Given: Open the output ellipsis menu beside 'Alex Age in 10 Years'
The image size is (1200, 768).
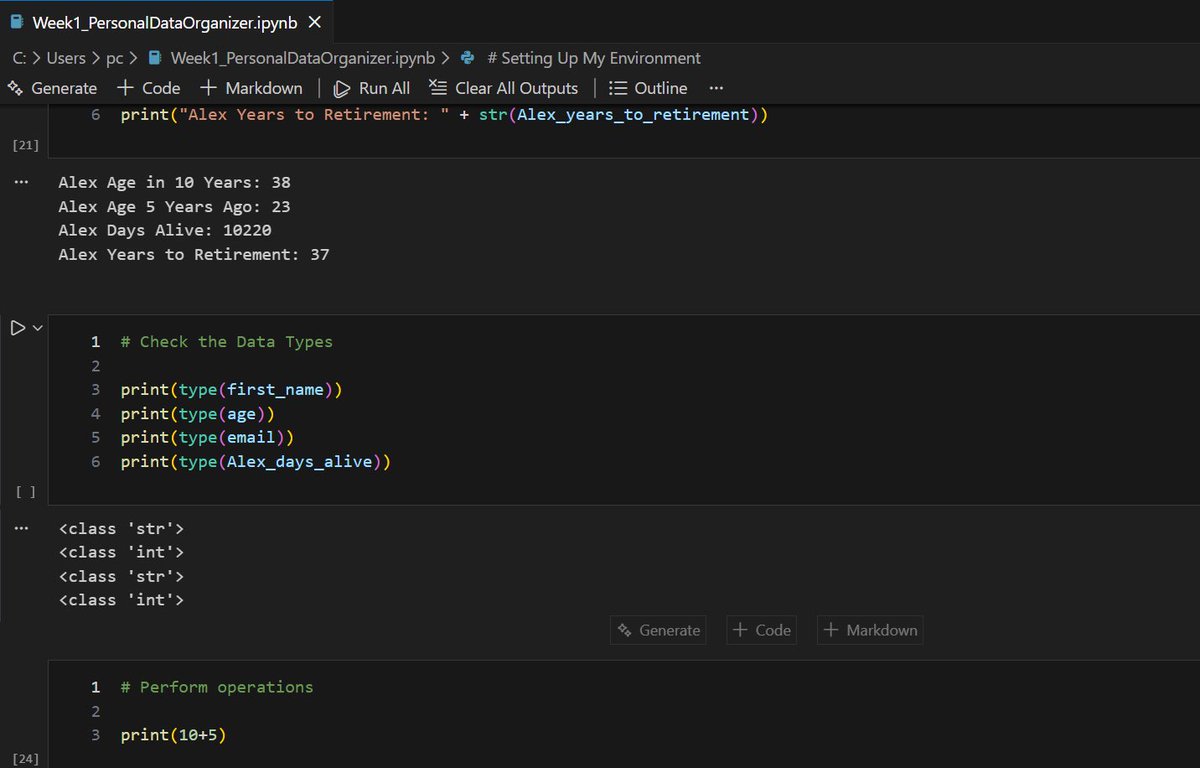Looking at the screenshot, I should [x=21, y=183].
